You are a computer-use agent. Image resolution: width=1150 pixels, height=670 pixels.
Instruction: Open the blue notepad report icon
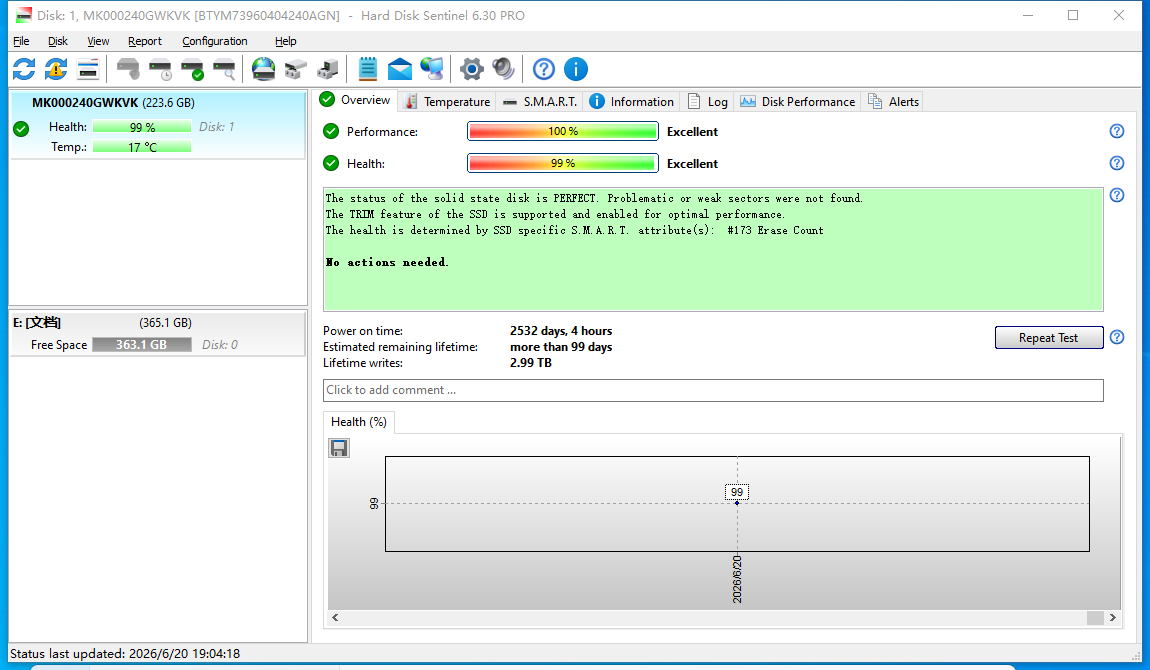tap(367, 70)
